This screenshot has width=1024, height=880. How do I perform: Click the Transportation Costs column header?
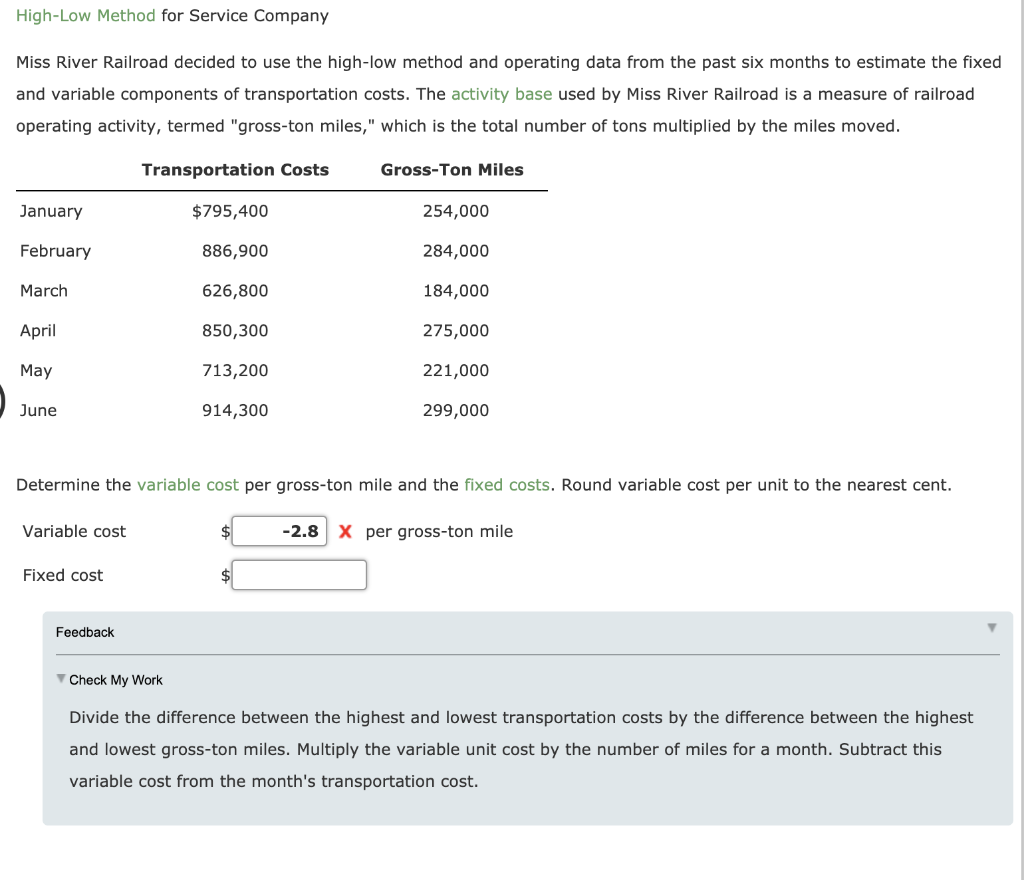point(236,170)
